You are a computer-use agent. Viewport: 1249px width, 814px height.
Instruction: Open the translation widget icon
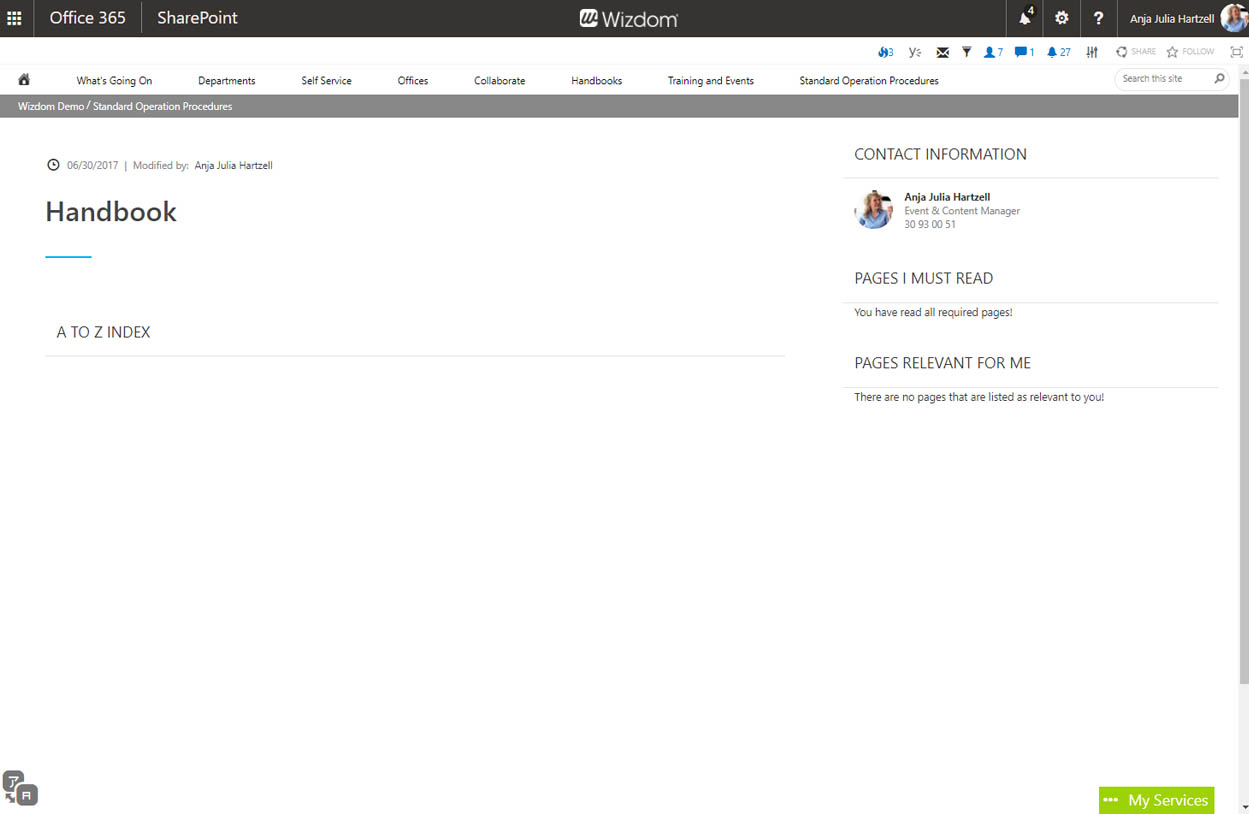click(20, 787)
